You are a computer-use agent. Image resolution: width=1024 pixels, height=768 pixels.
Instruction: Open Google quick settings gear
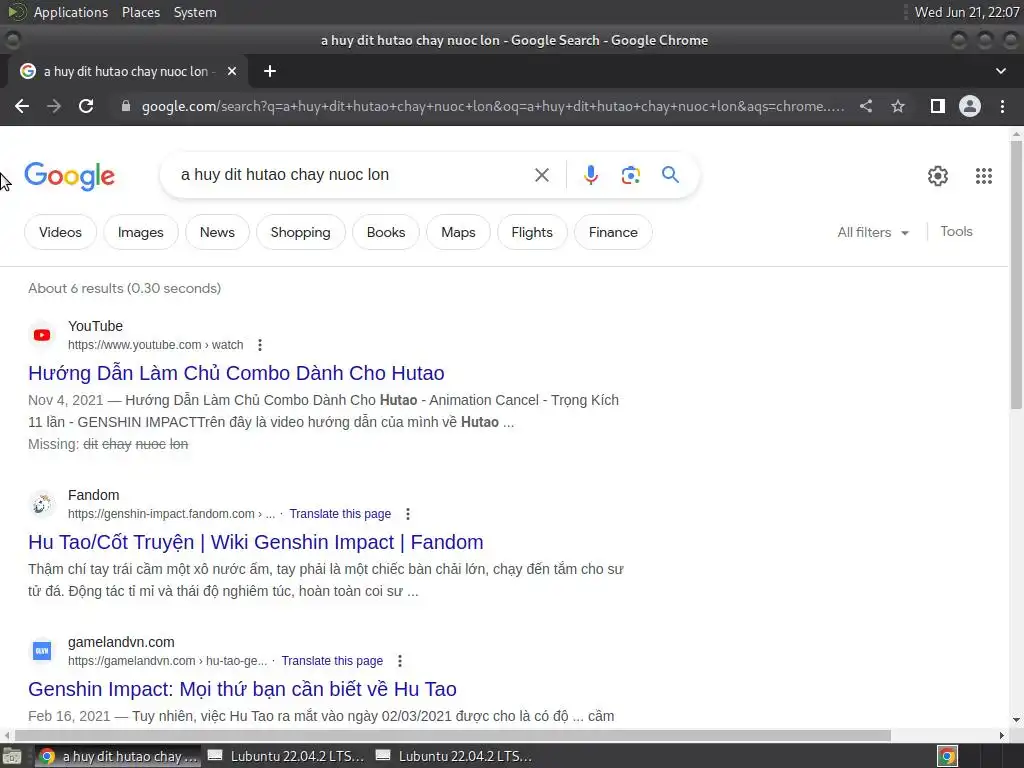(938, 176)
